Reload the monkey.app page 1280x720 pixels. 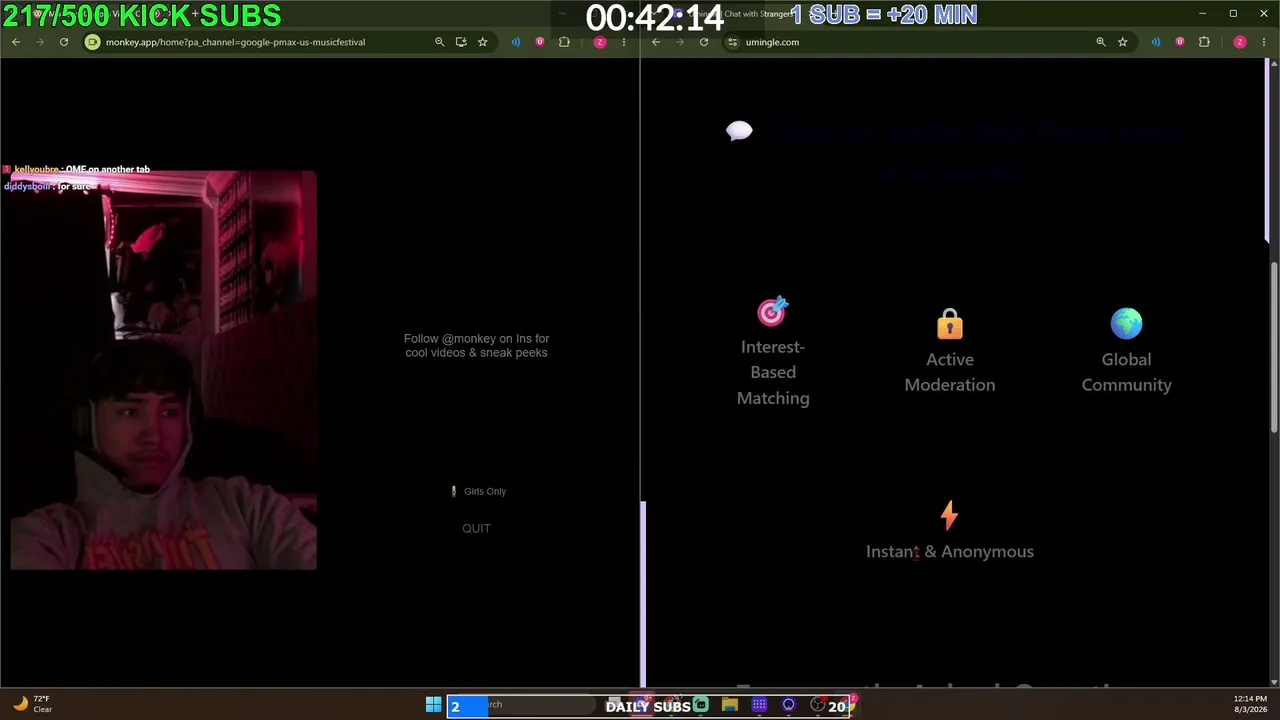point(64,42)
